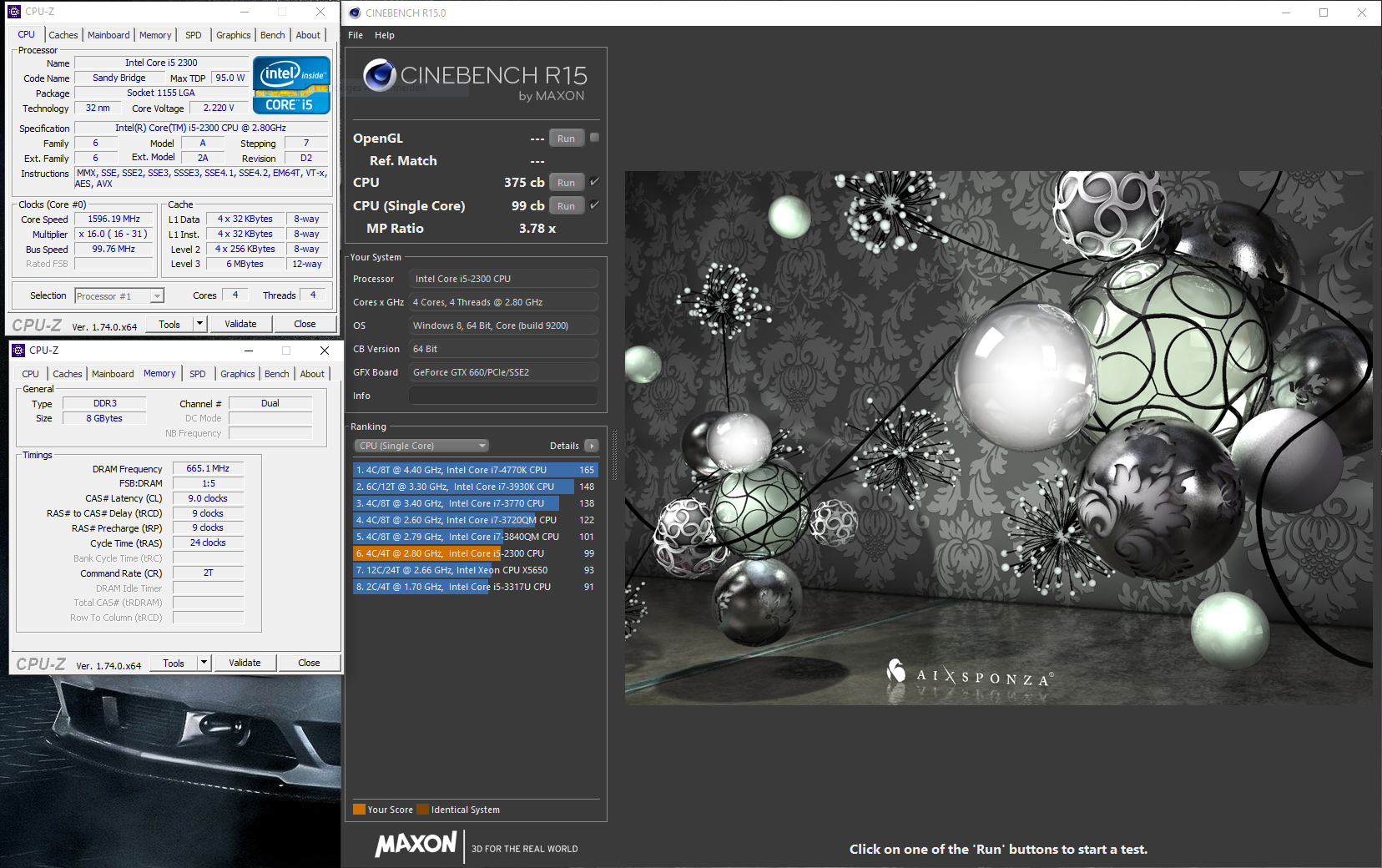Toggle the CPU (Single Core) test checkmark
Screen dimensions: 1382x868
[x=594, y=205]
